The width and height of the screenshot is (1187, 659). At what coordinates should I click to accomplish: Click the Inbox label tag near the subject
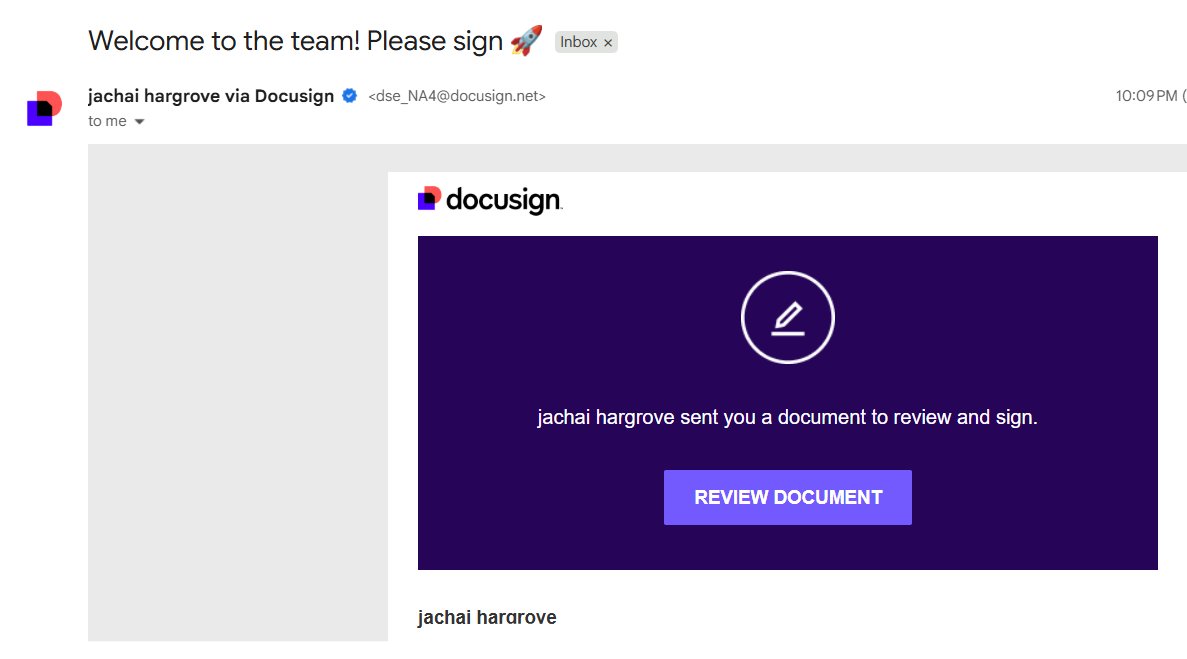(x=582, y=41)
